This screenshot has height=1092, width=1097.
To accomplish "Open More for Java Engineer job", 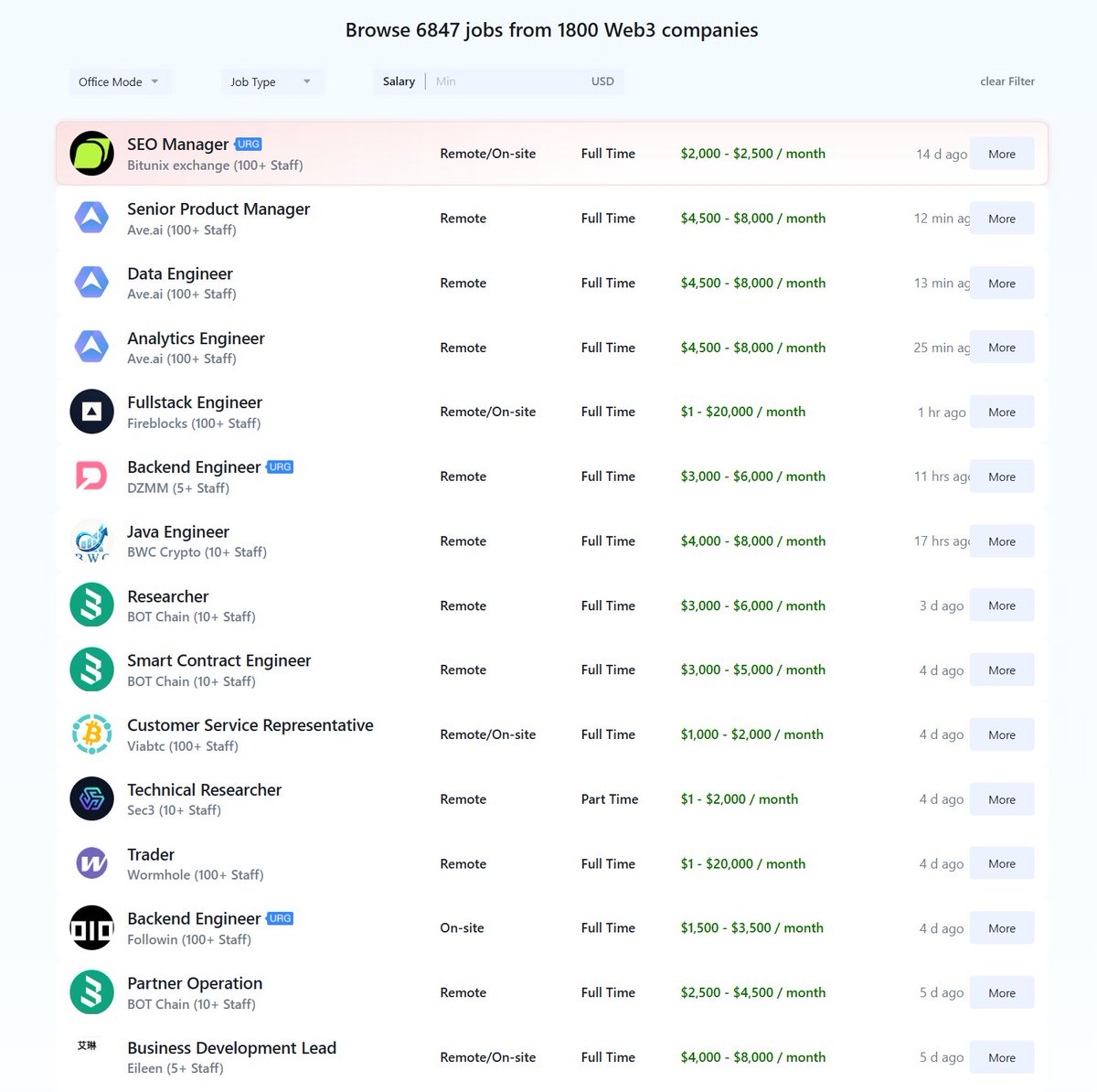I will [1002, 541].
